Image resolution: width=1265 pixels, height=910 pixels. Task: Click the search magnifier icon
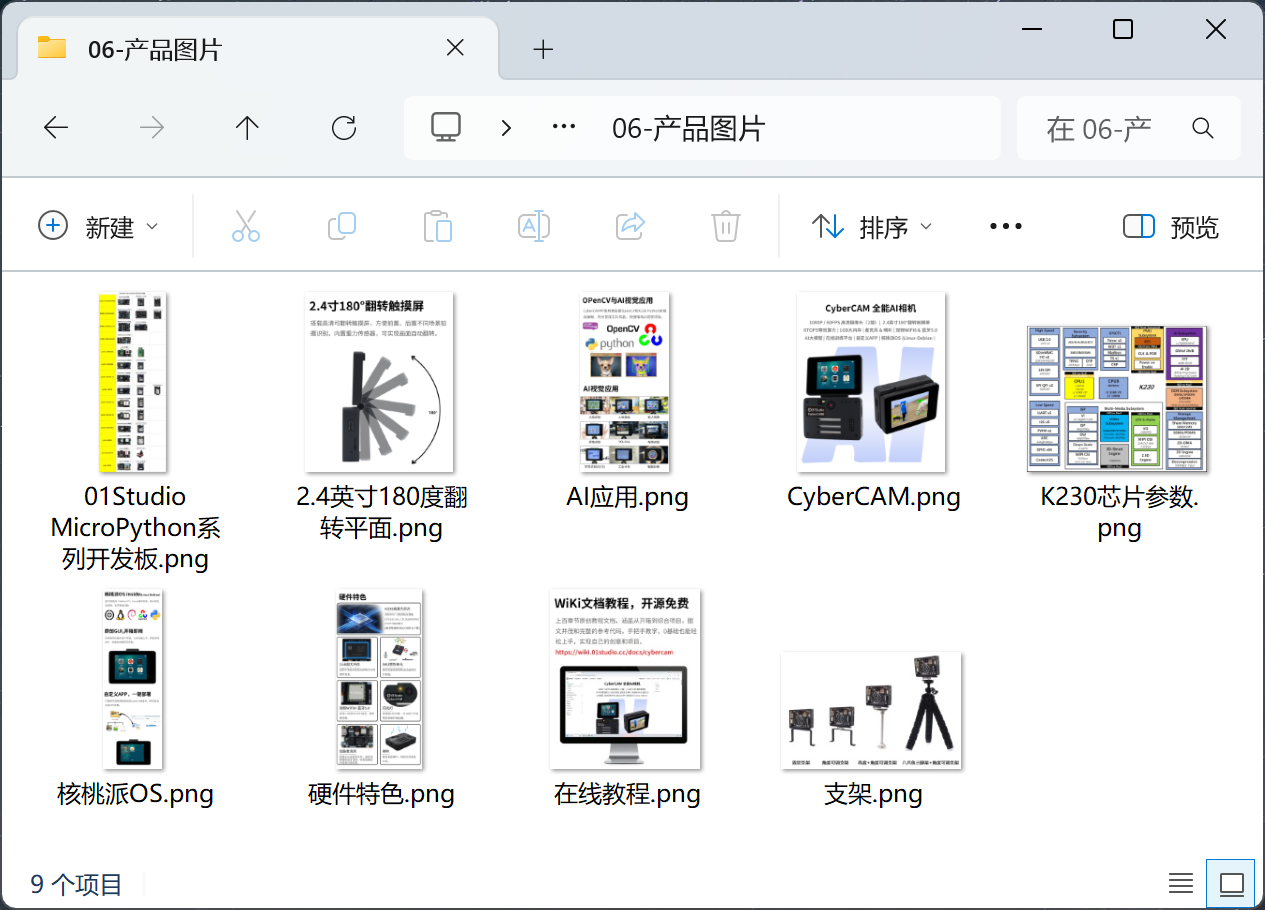point(1203,128)
